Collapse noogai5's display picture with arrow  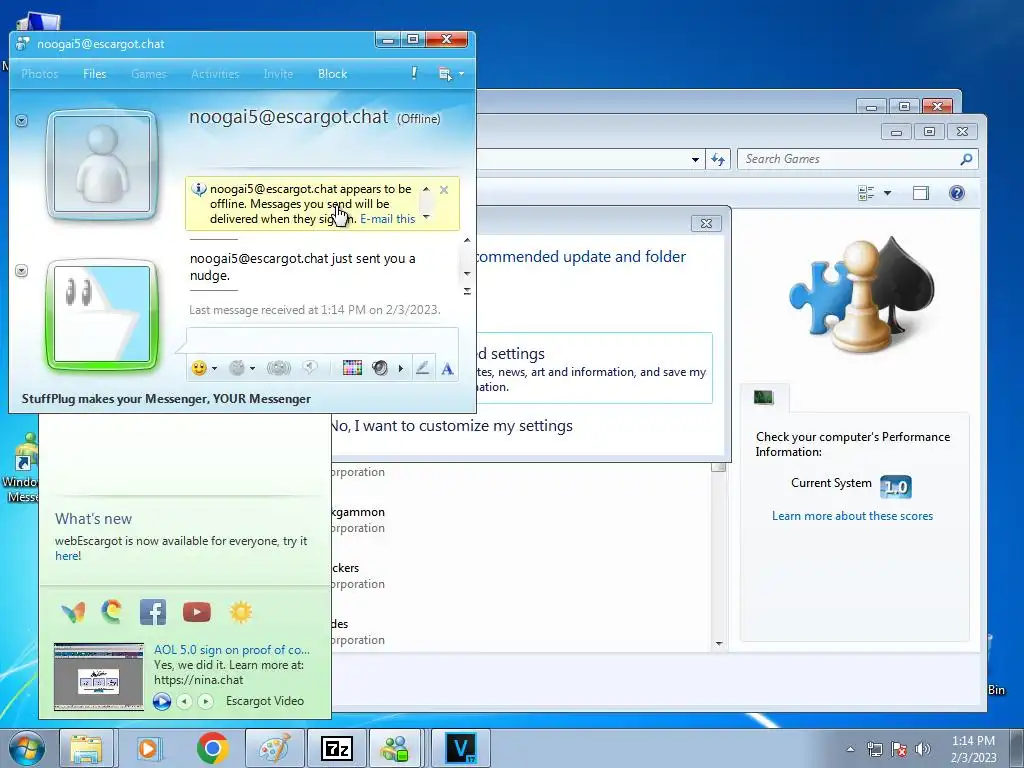22,121
